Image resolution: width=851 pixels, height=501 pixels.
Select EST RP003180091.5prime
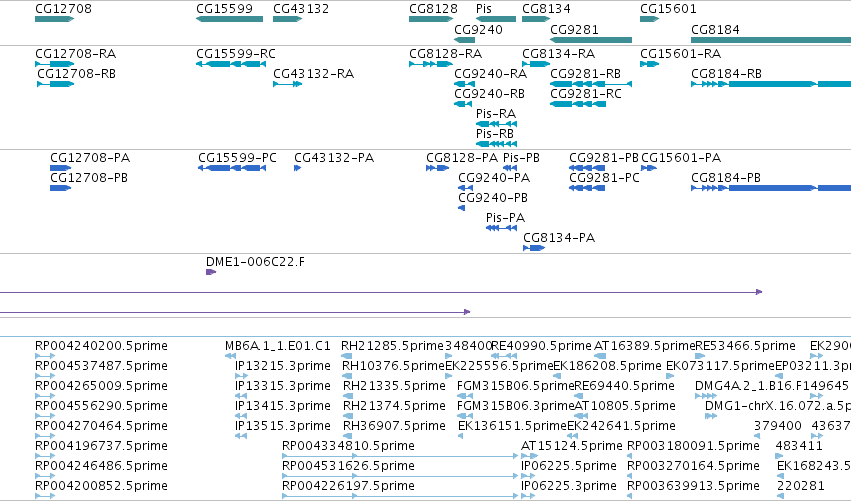pyautogui.click(x=631, y=457)
